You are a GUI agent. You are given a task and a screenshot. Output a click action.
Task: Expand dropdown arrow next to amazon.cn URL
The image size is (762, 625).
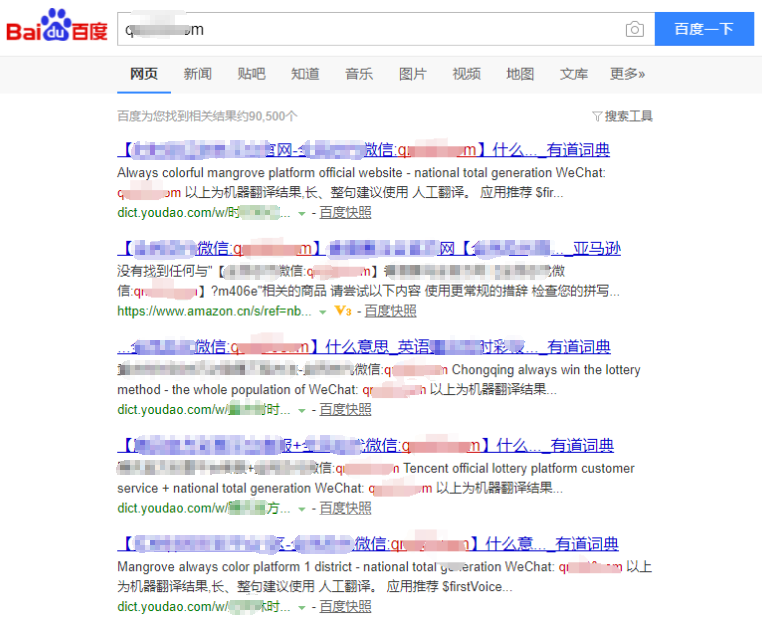(322, 312)
